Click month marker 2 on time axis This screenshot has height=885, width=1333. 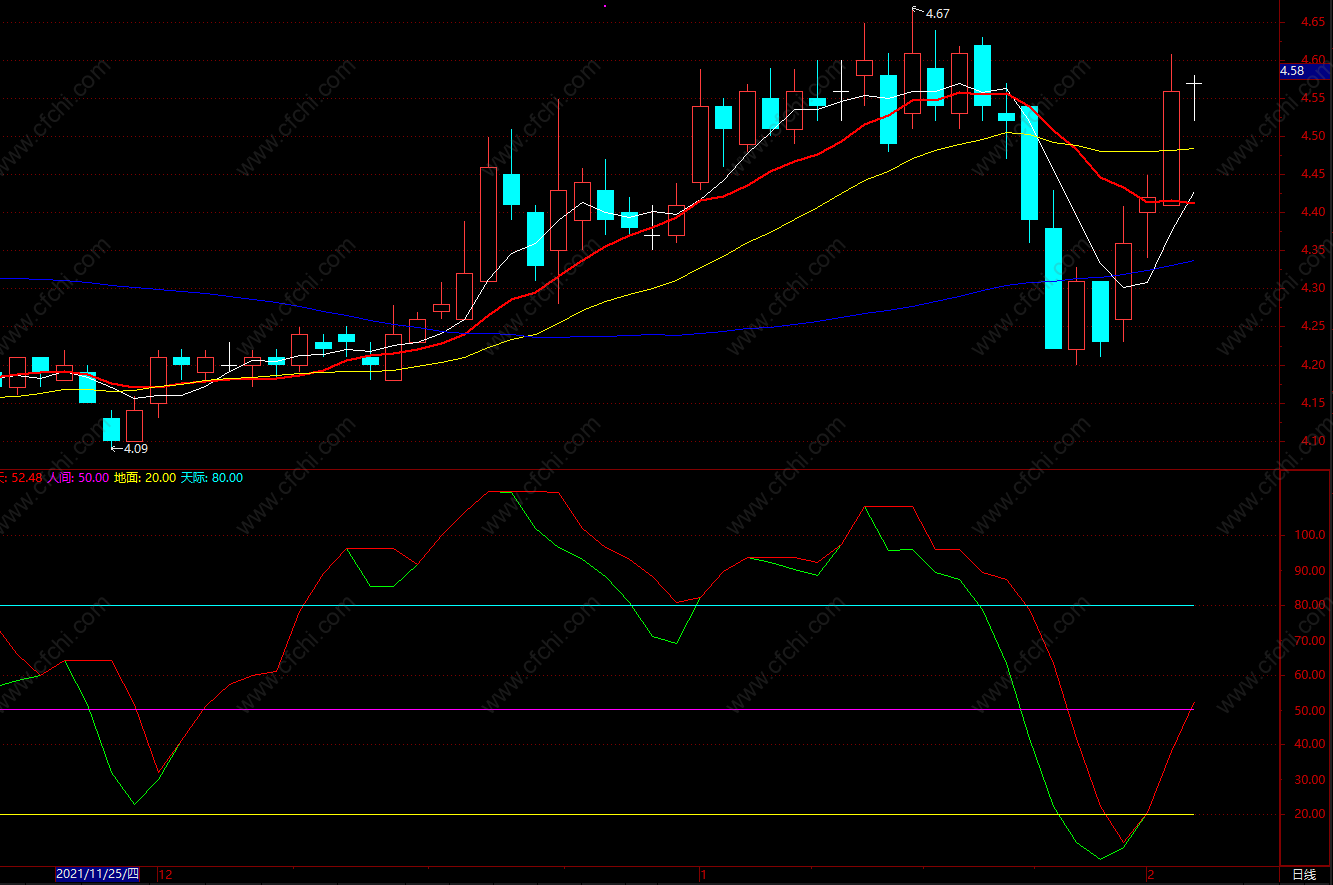(x=1151, y=875)
